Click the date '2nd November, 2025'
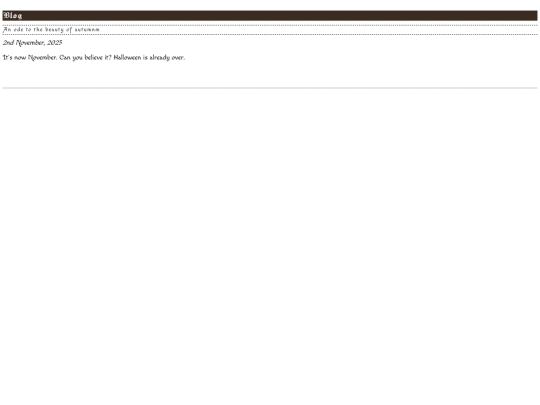 tap(32, 43)
